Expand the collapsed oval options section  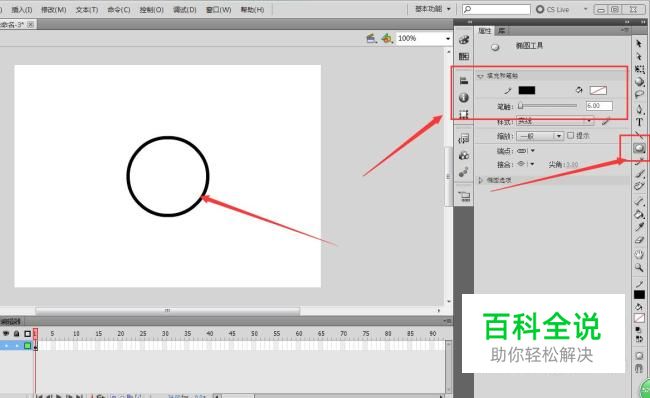[x=481, y=180]
